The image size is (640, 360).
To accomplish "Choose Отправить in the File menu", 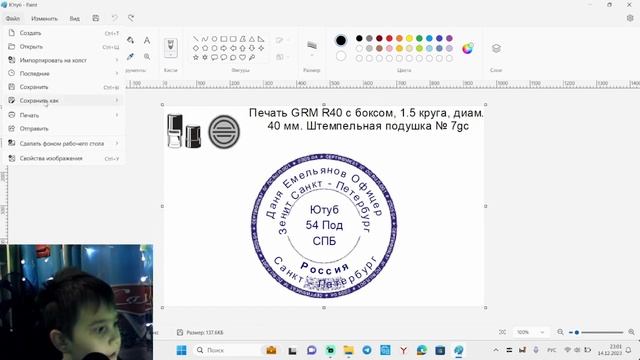I will pyautogui.click(x=63, y=129).
